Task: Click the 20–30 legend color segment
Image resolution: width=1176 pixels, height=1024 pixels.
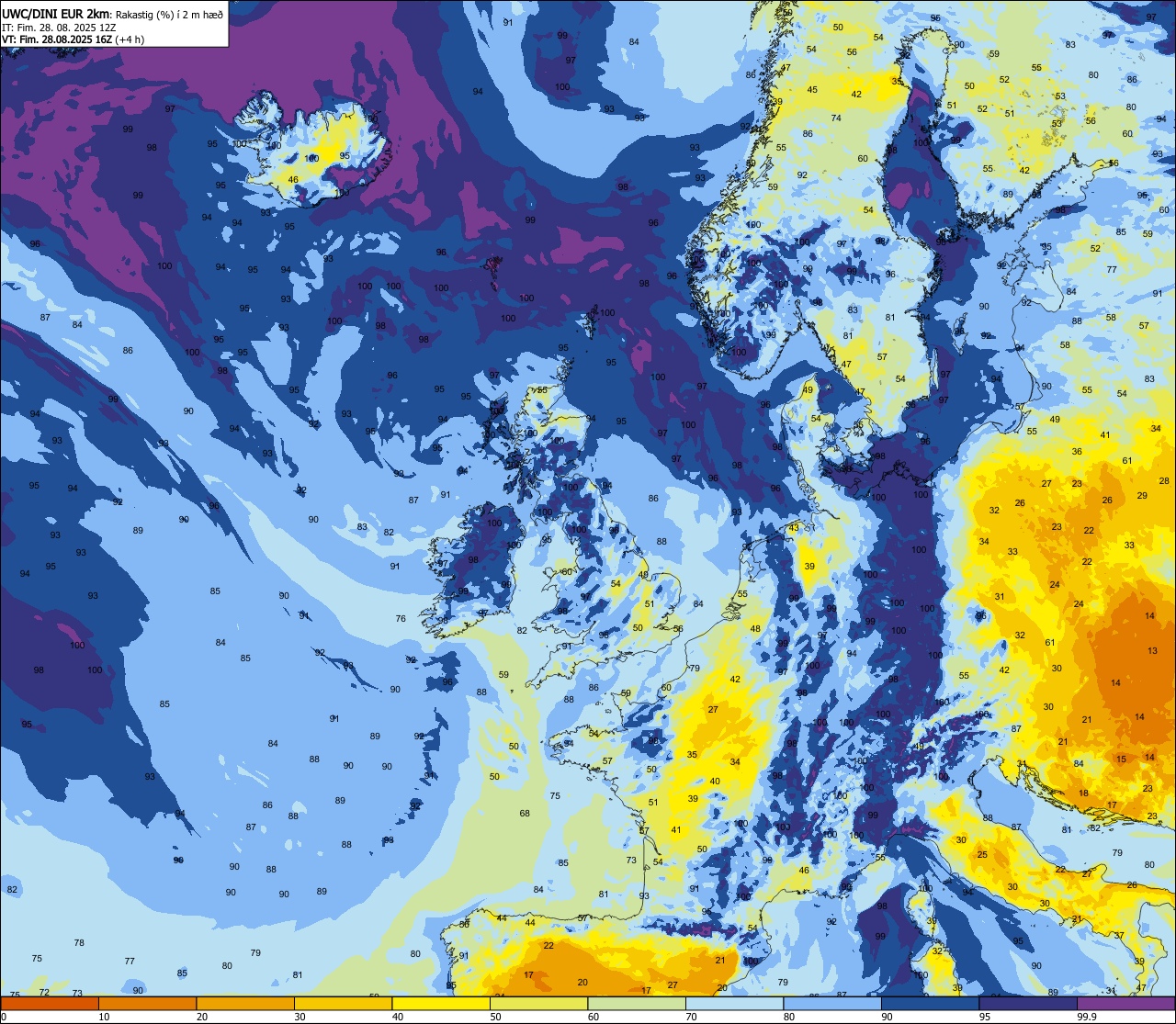Action: (x=245, y=1003)
